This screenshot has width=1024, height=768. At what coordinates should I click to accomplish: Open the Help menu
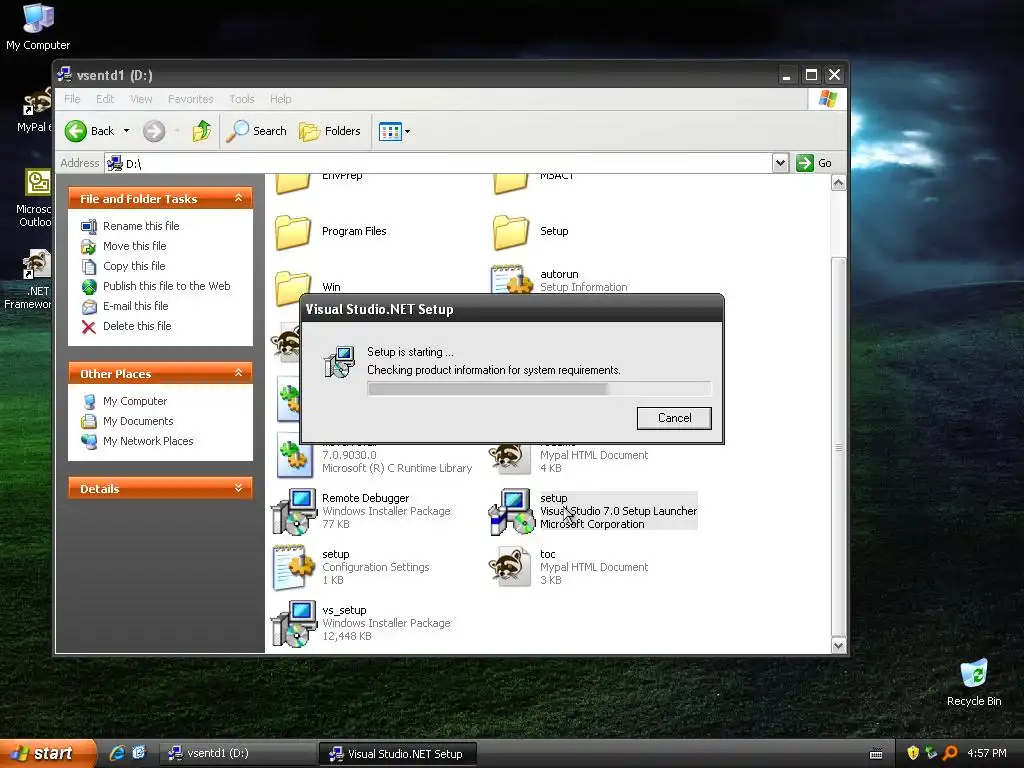281,99
